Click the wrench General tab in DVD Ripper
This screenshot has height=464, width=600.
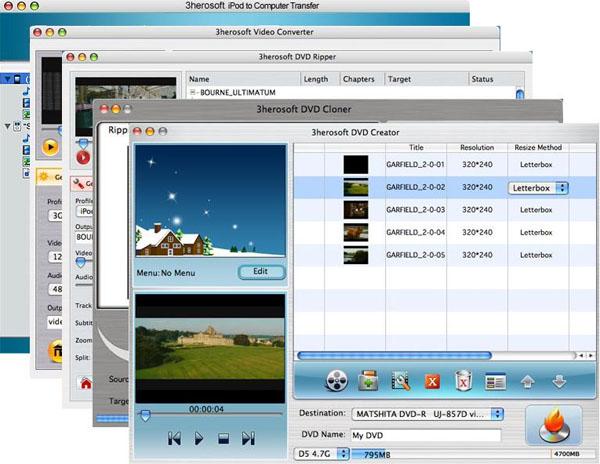pos(82,184)
